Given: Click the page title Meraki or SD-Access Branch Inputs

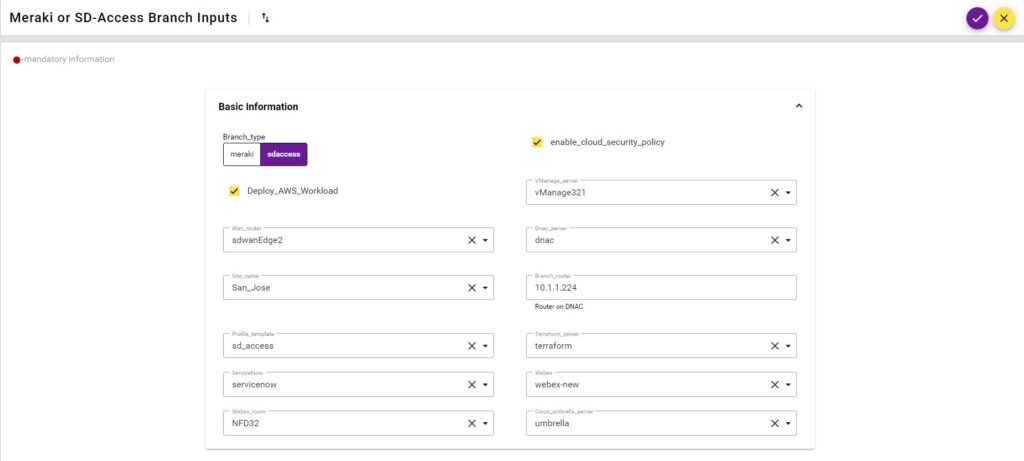Looking at the screenshot, I should point(123,18).
